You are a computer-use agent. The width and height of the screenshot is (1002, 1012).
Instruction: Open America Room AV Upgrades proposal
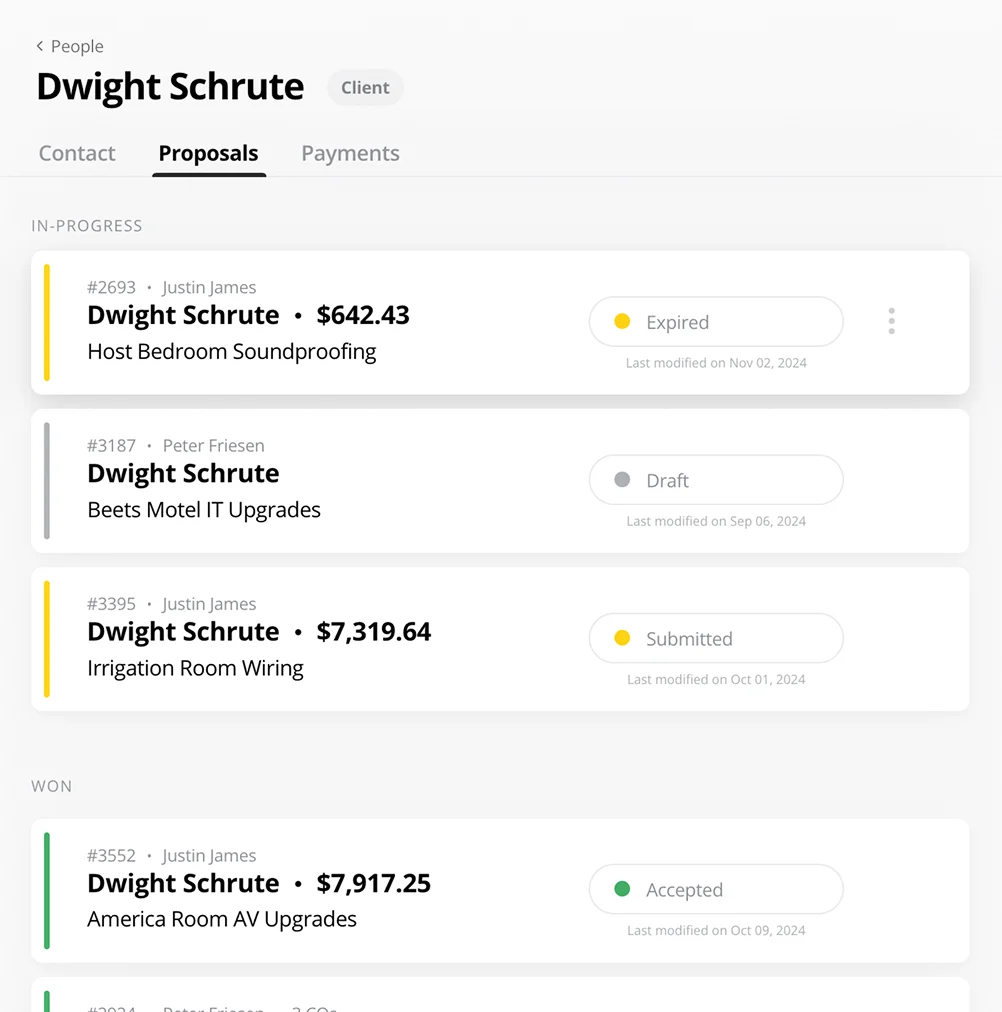[x=222, y=919]
